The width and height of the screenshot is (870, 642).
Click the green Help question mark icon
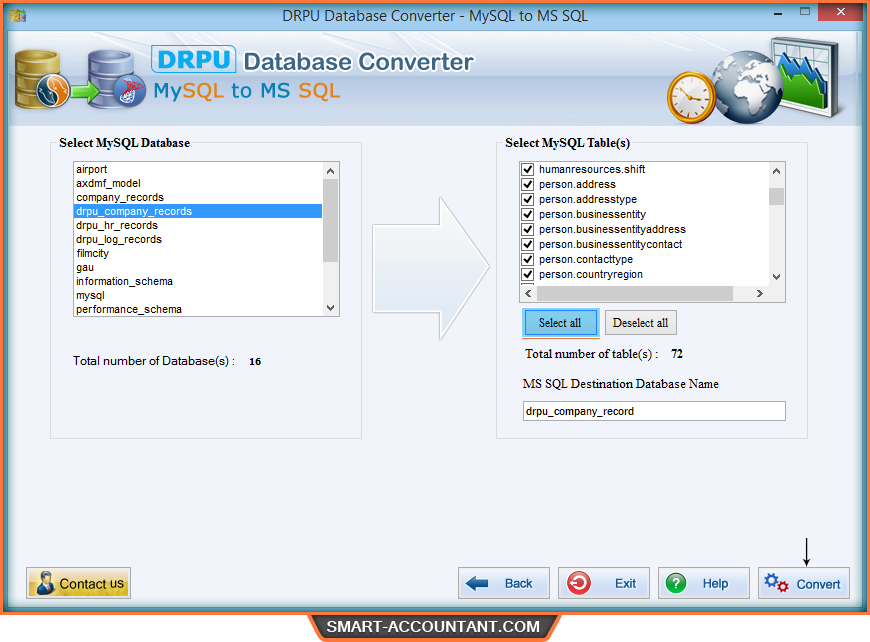(676, 583)
